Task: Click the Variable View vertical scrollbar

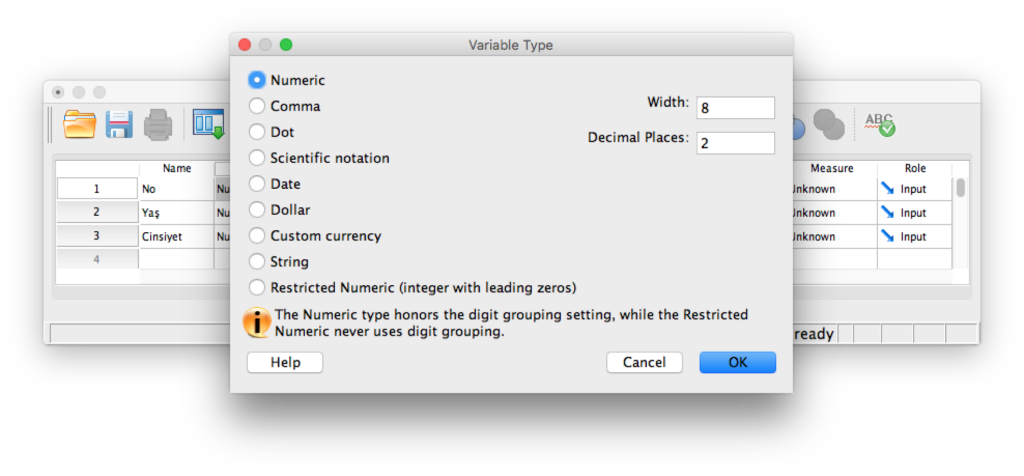Action: (961, 188)
